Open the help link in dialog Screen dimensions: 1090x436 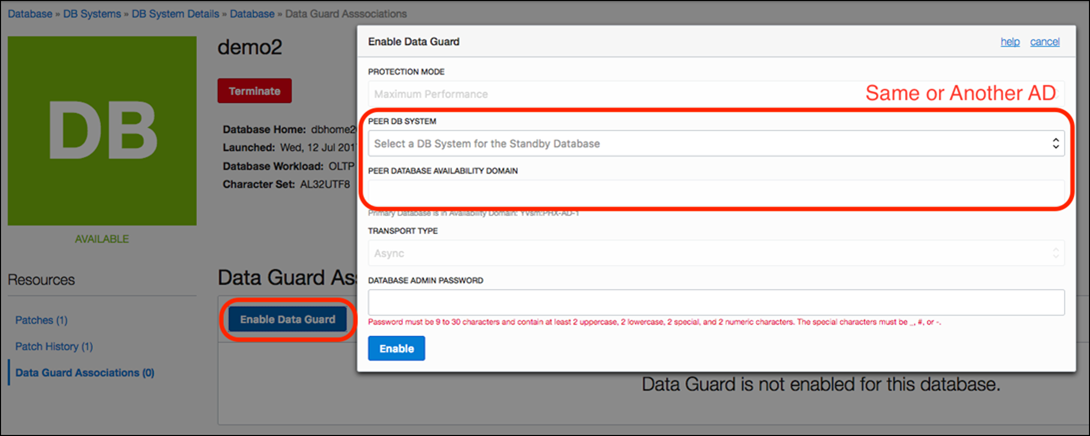point(1010,42)
